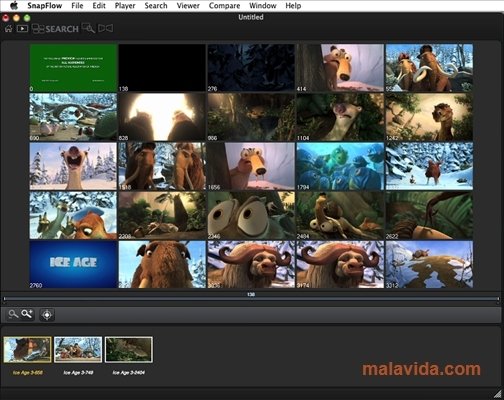
Task: Click the frame position slider showing 138
Action: click(x=251, y=298)
